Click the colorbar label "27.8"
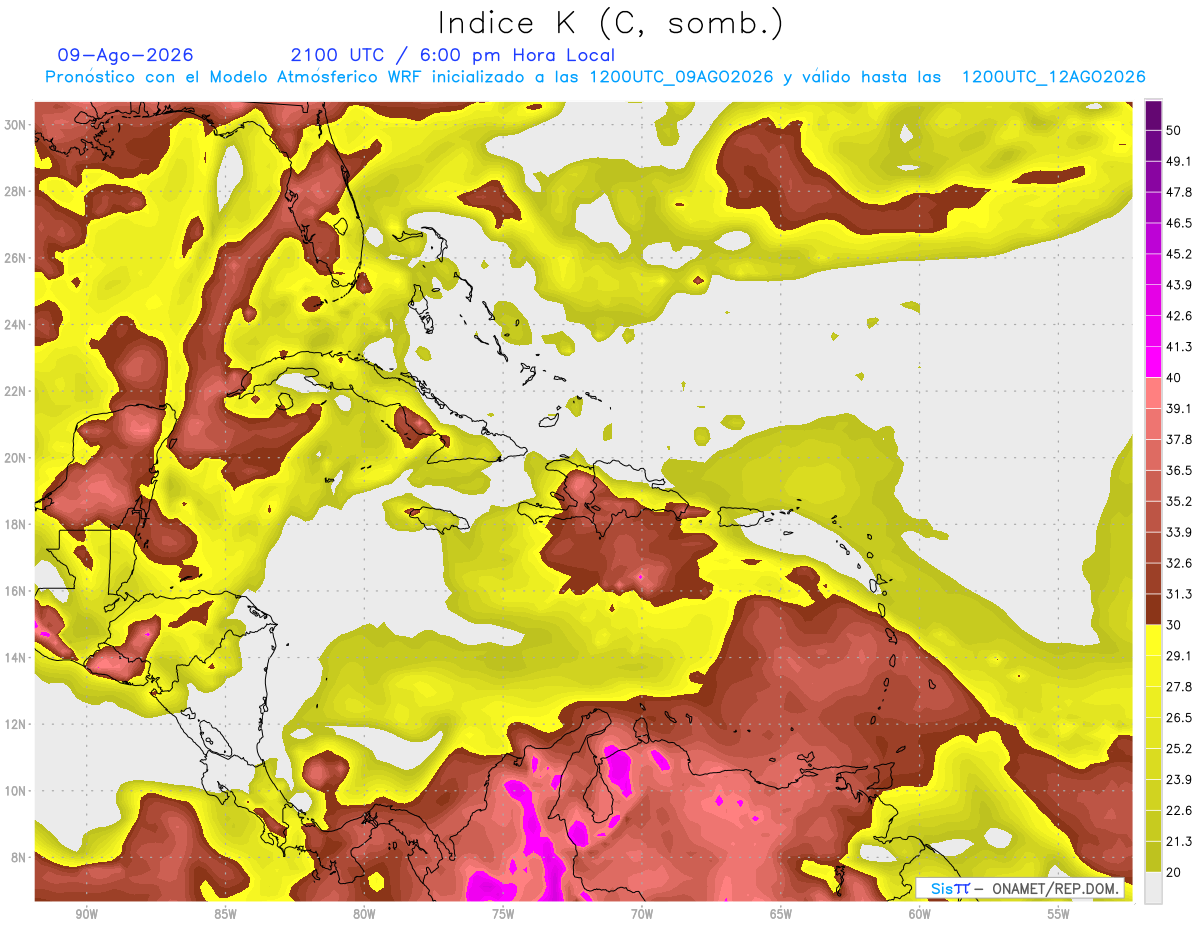Image resolution: width=1200 pixels, height=927 pixels. (1178, 687)
